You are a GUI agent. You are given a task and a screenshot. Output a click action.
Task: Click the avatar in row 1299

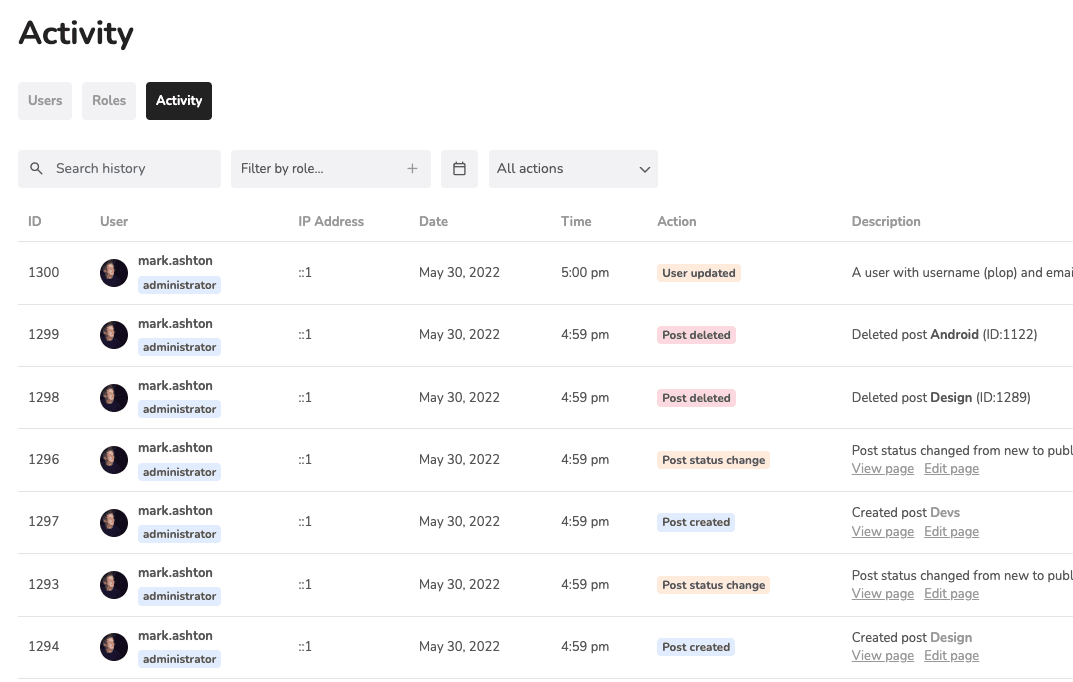pyautogui.click(x=113, y=334)
